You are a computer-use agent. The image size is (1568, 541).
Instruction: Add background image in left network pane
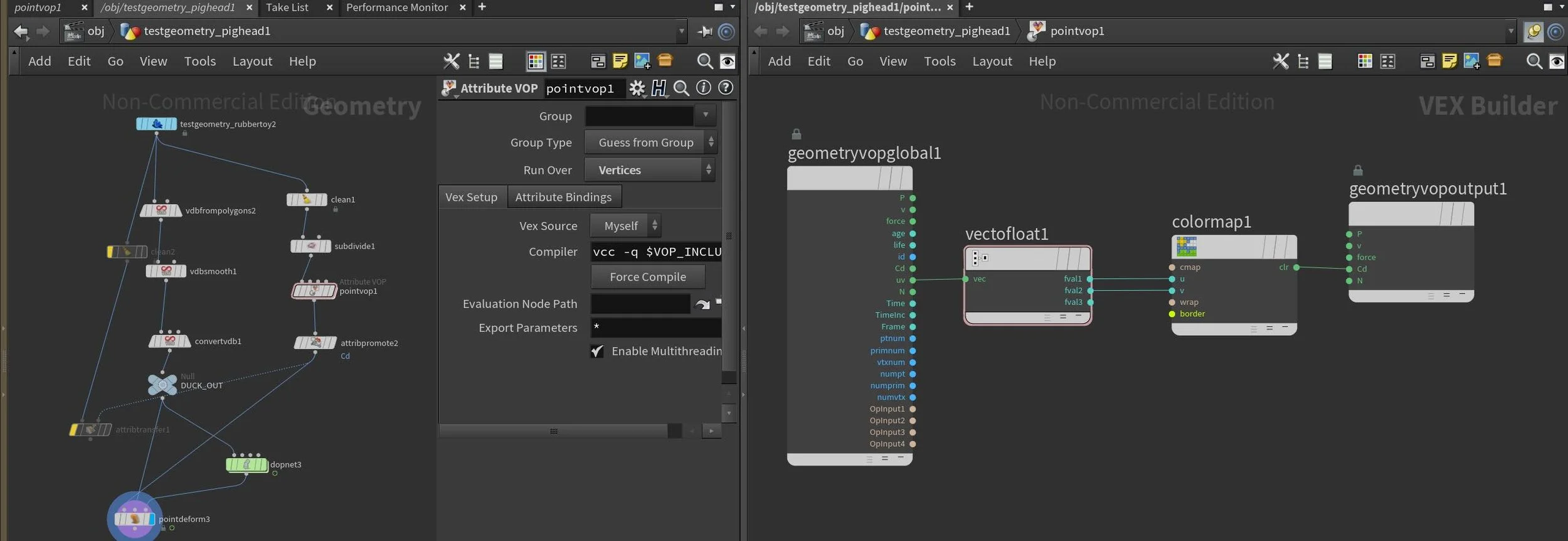[x=642, y=61]
